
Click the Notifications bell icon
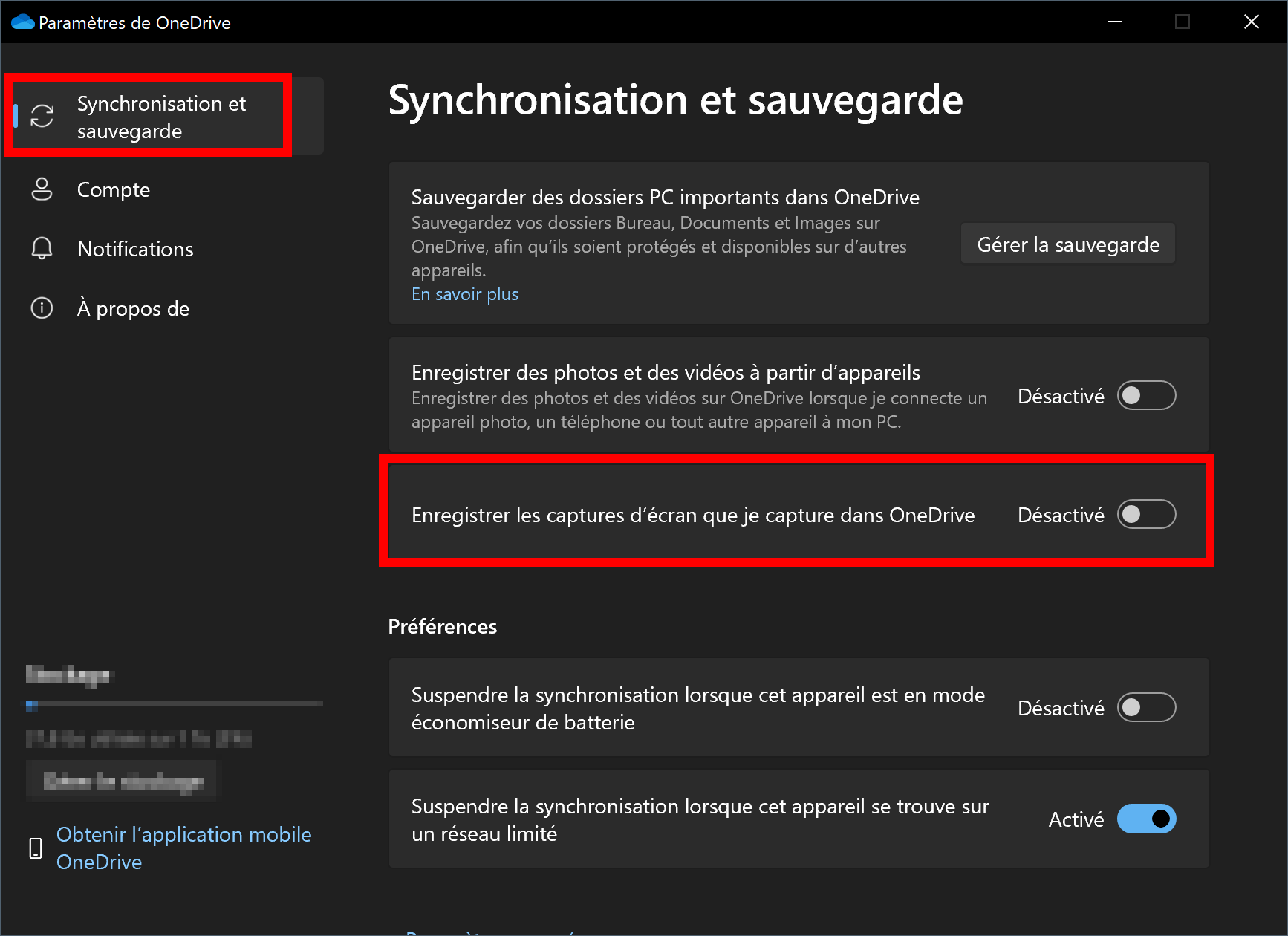coord(42,248)
